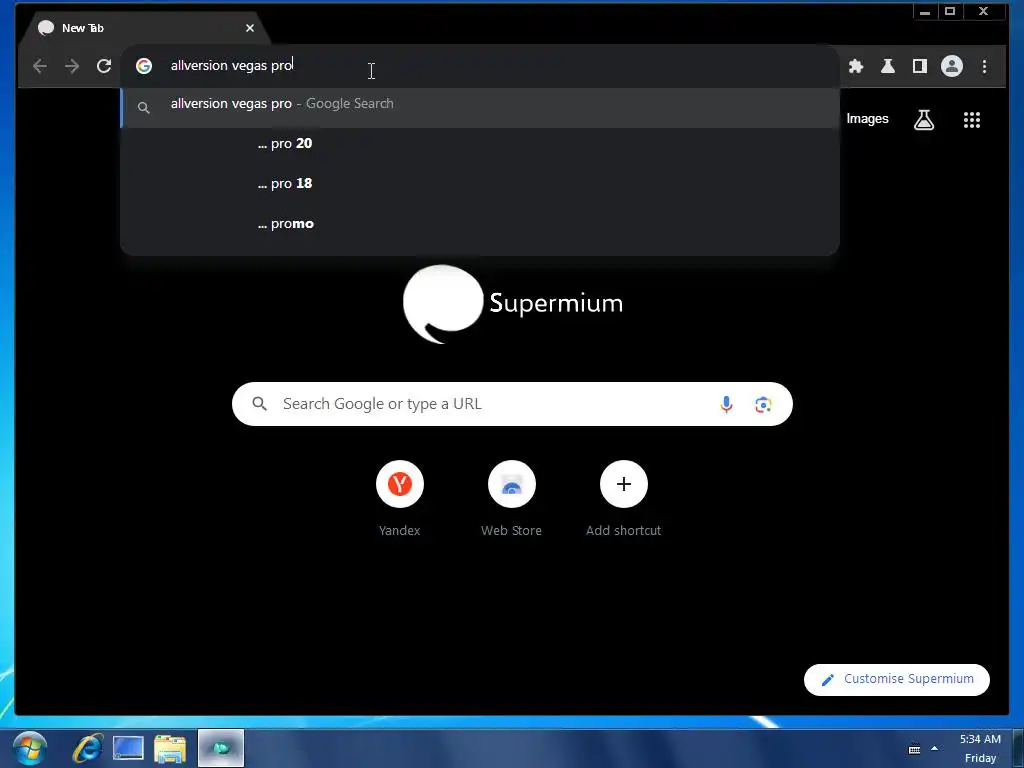The height and width of the screenshot is (768, 1024).
Task: Click the Images link
Action: (x=867, y=119)
